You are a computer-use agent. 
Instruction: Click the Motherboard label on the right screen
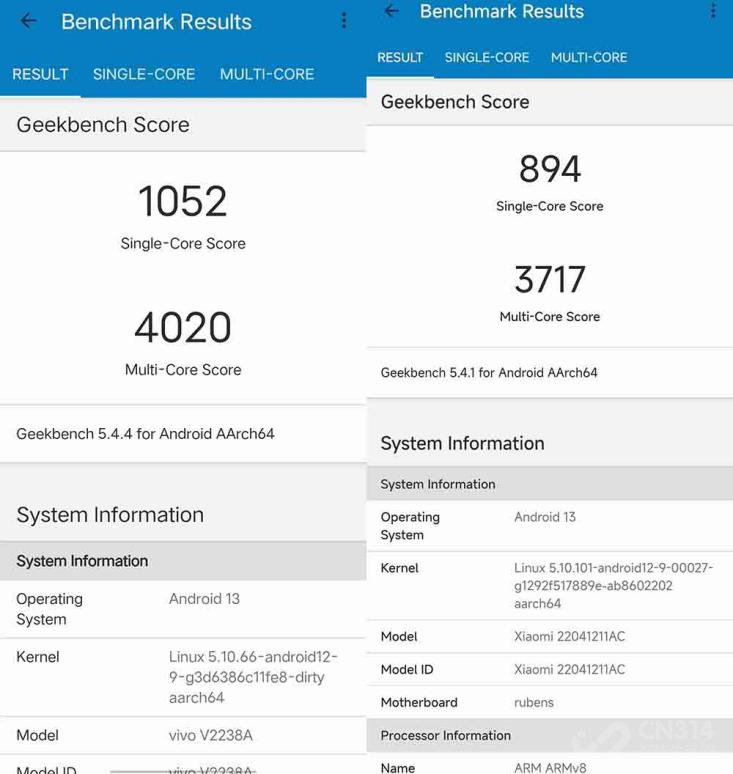(x=419, y=702)
